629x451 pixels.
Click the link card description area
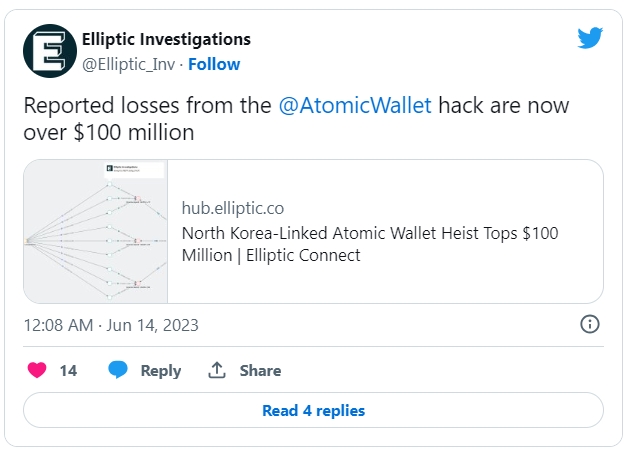385,232
